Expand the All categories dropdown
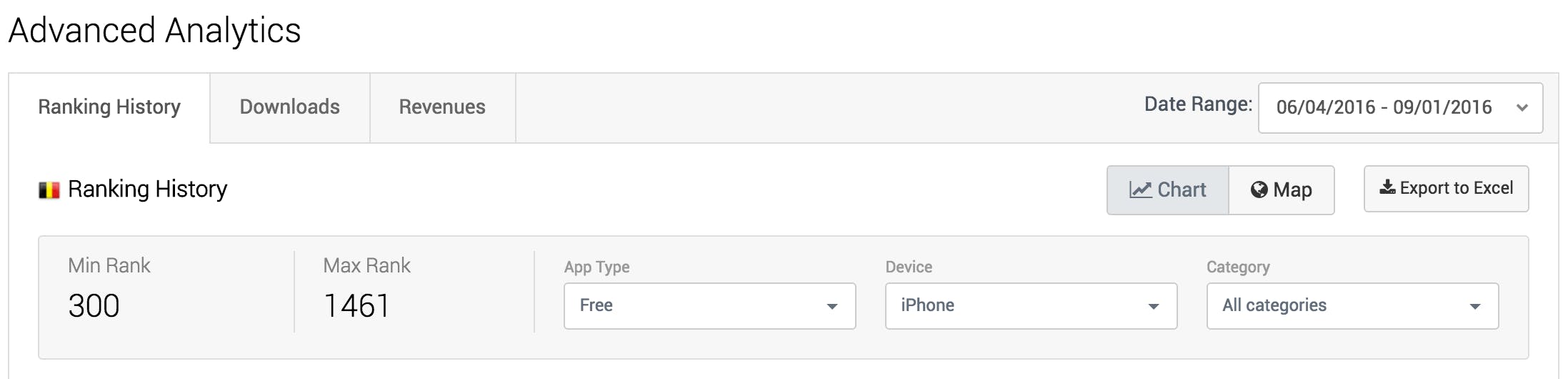 (x=1352, y=306)
